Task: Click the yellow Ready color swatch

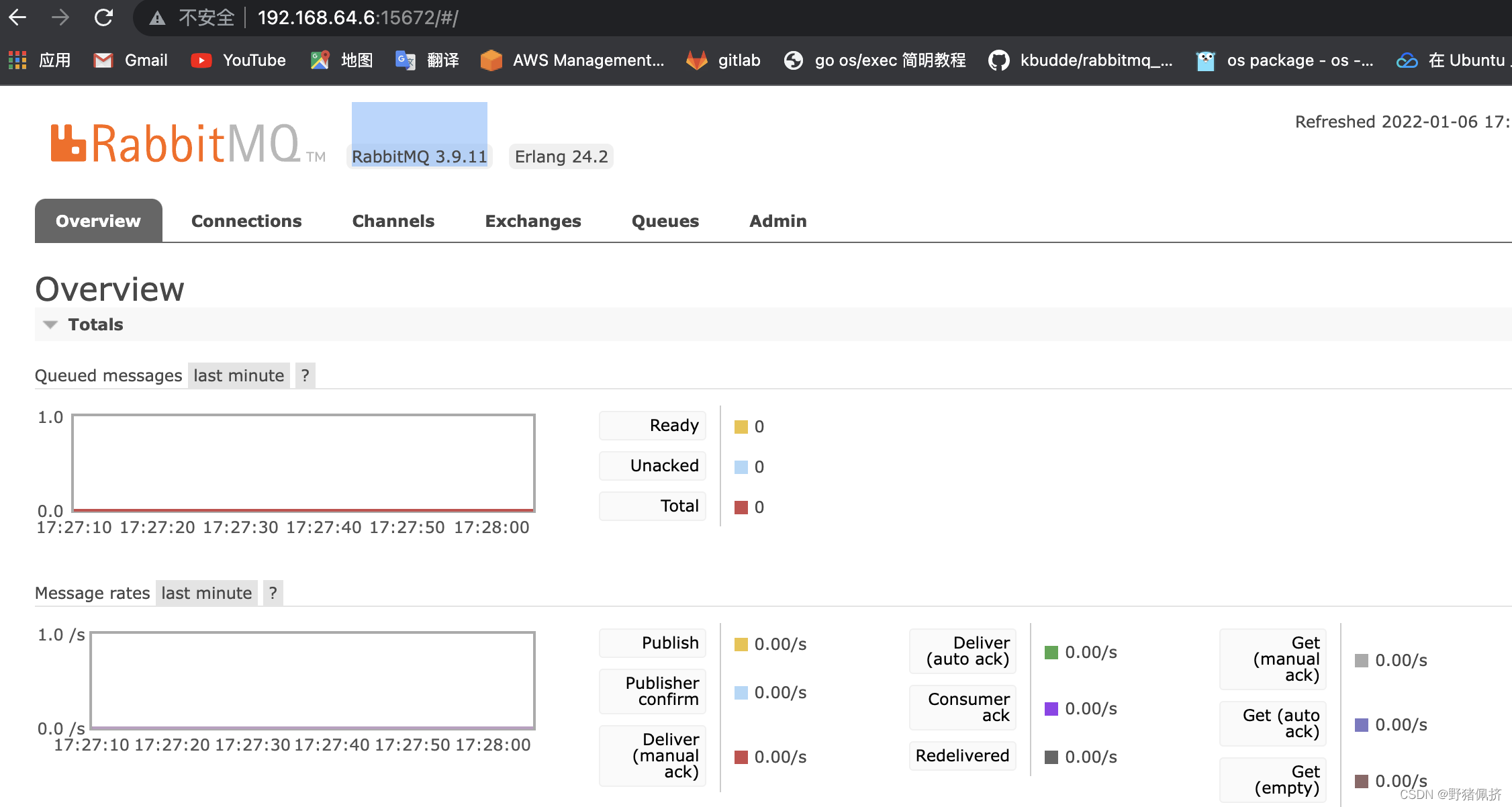Action: pos(741,426)
